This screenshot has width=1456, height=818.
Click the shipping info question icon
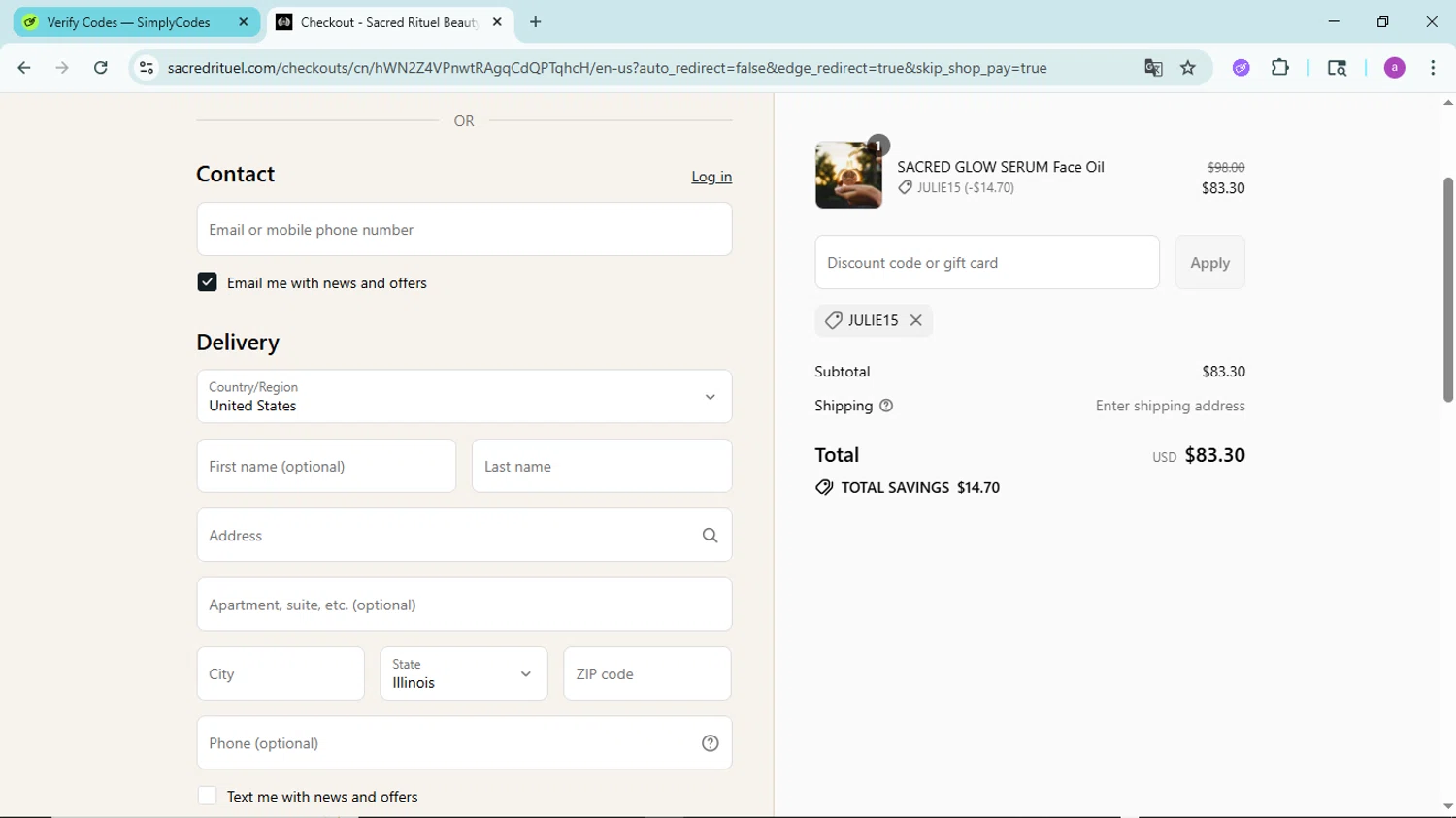tap(886, 406)
